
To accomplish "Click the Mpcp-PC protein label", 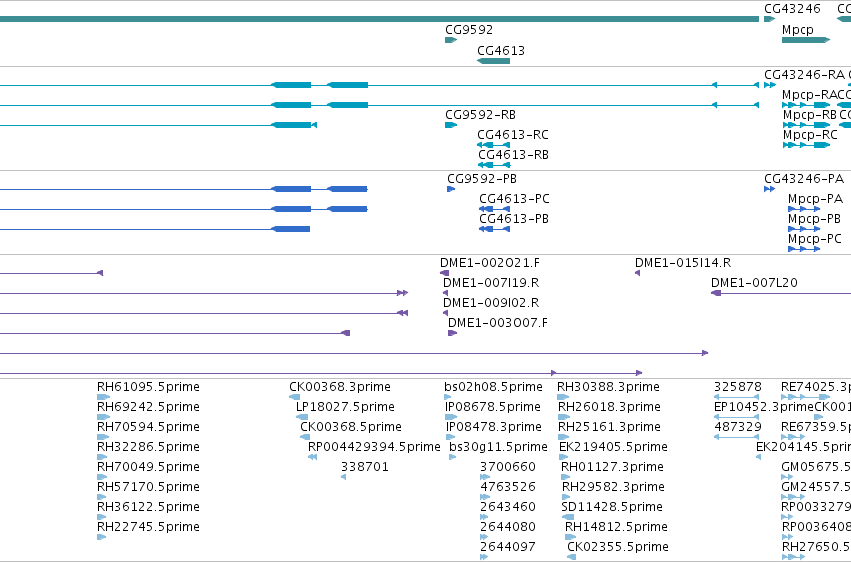I will point(815,239).
